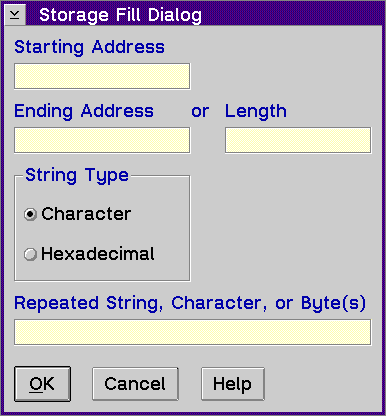The height and width of the screenshot is (416, 386).
Task: Select the Character radio button circle
Action: tap(30, 214)
